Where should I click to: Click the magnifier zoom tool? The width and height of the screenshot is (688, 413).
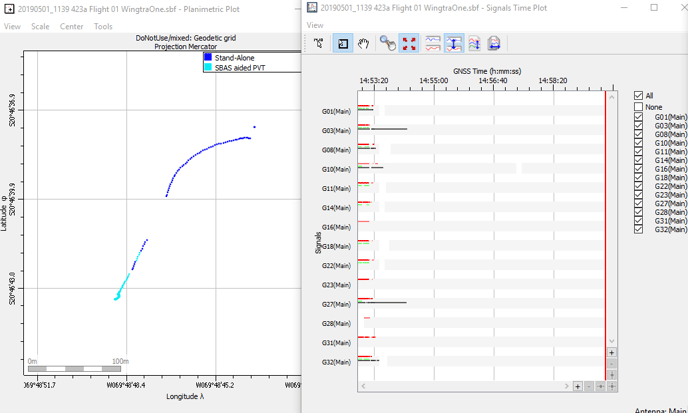point(387,43)
